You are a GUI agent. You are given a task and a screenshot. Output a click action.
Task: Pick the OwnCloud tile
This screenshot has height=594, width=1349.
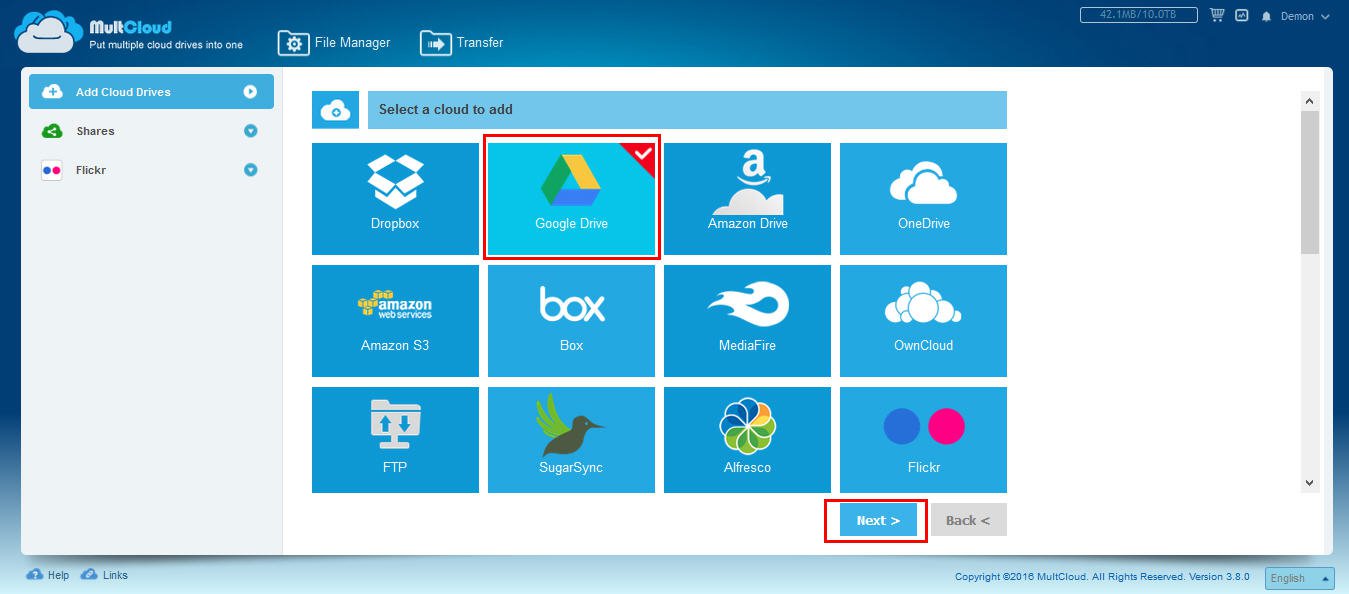click(x=923, y=321)
